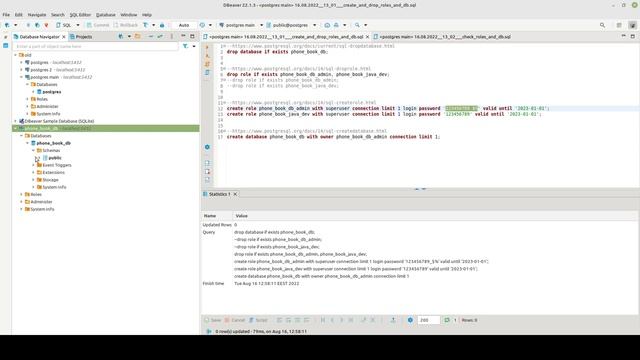Open the active schema selector 'public@postgres'

pyautogui.click(x=291, y=25)
